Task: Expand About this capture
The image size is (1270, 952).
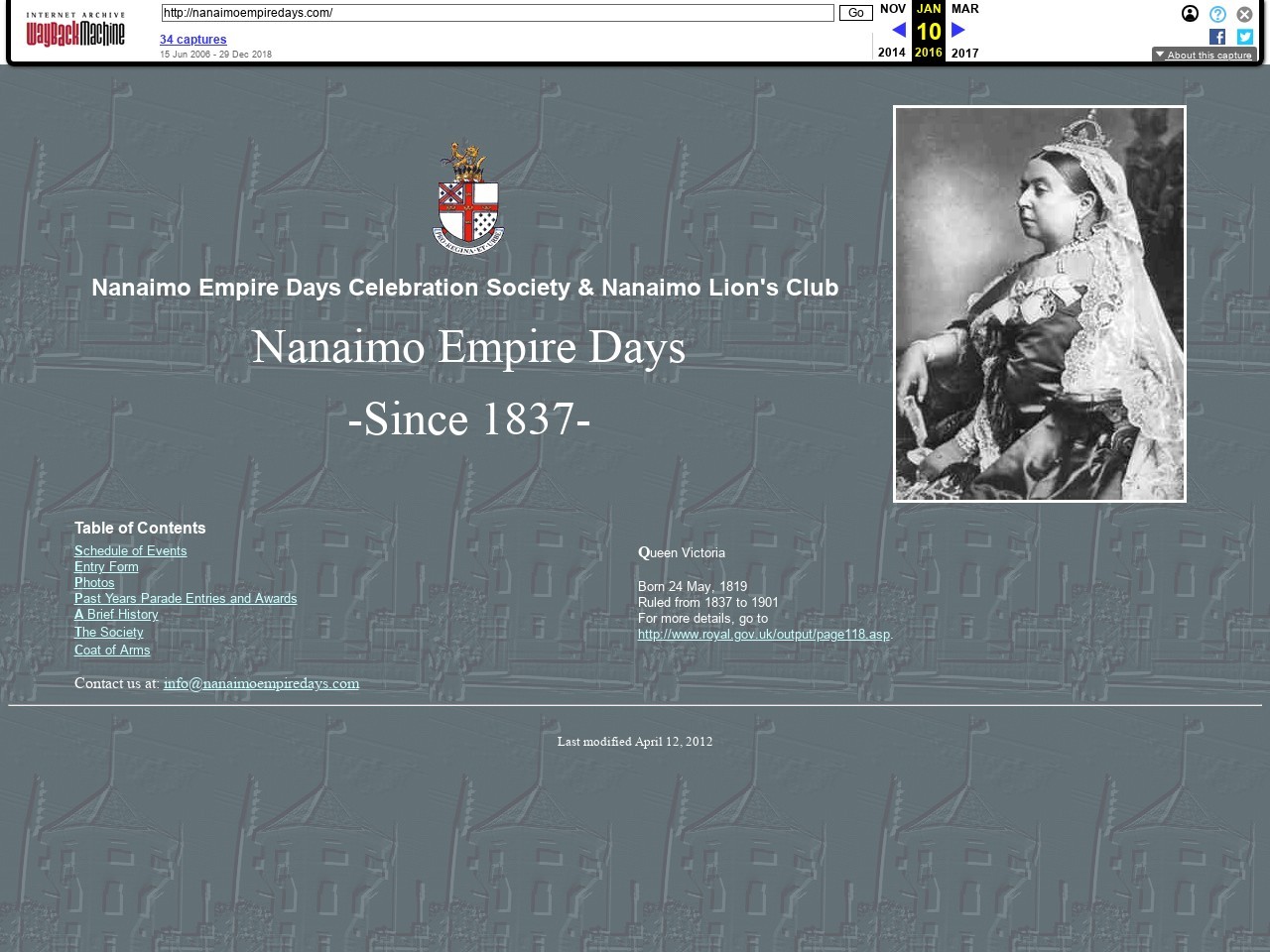Action: pos(1204,56)
